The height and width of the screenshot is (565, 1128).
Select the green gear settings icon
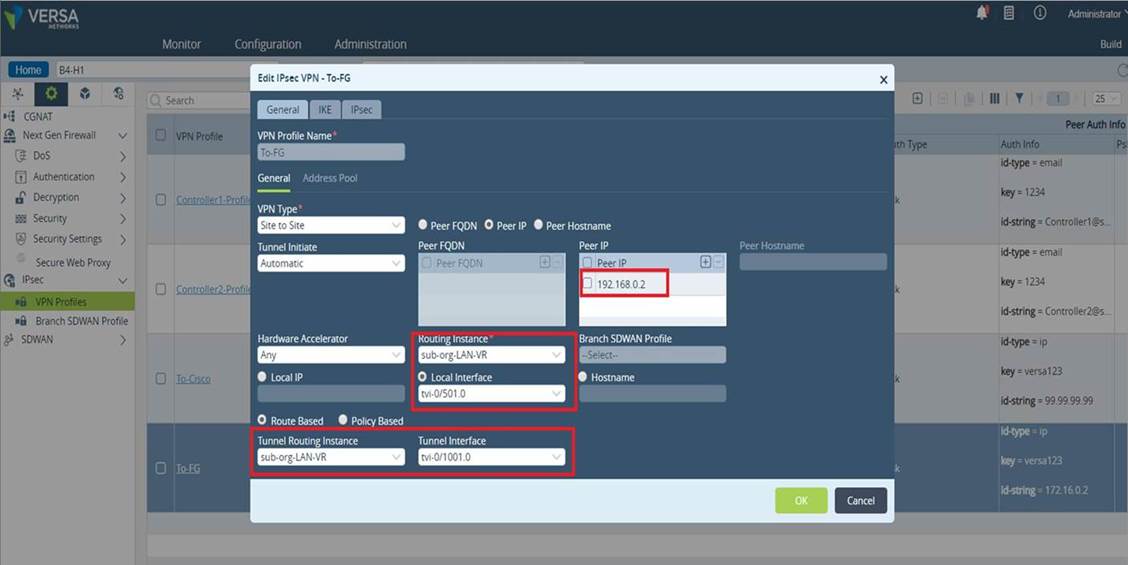pos(51,94)
